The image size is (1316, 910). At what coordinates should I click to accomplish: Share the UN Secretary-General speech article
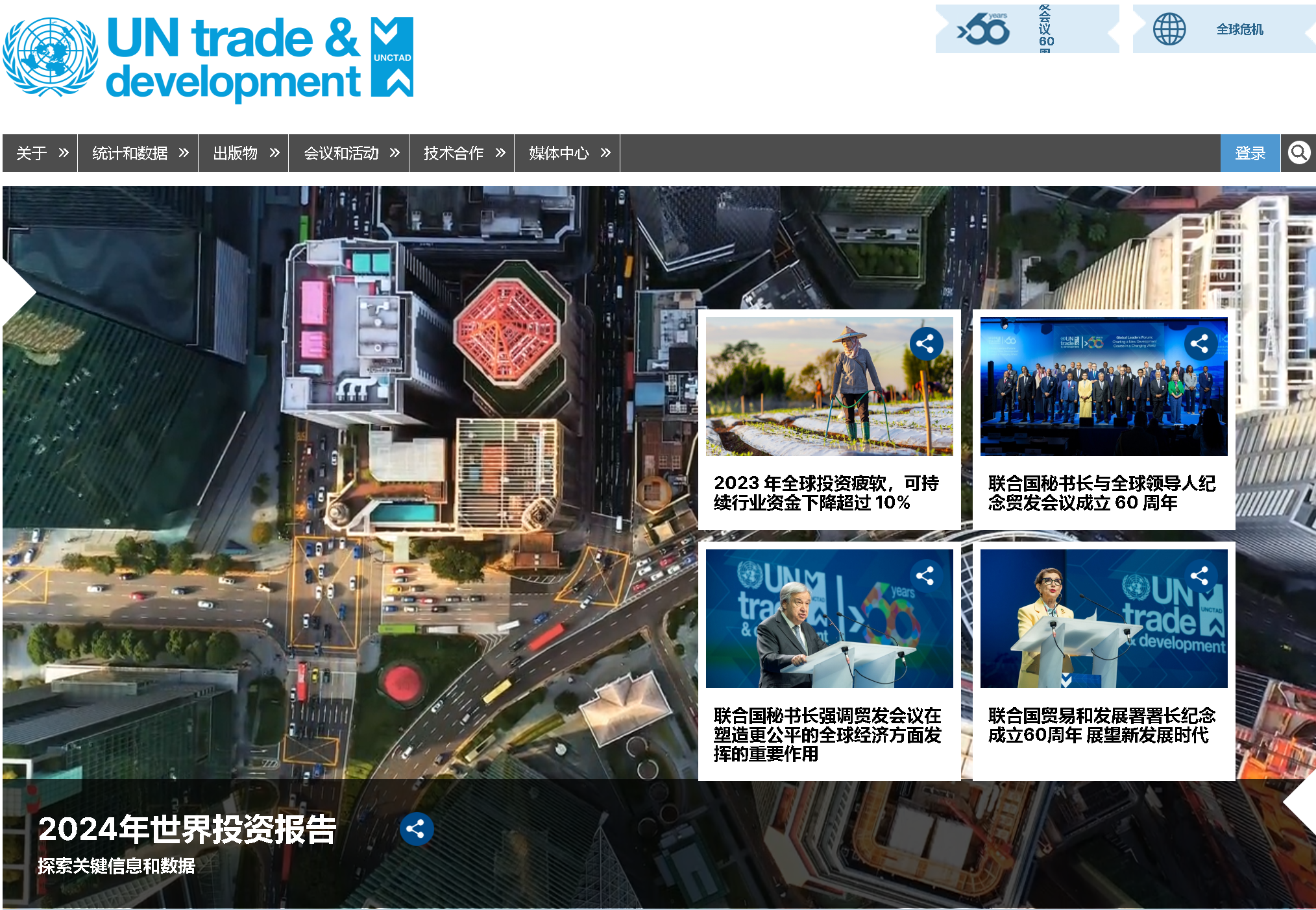[x=926, y=575]
